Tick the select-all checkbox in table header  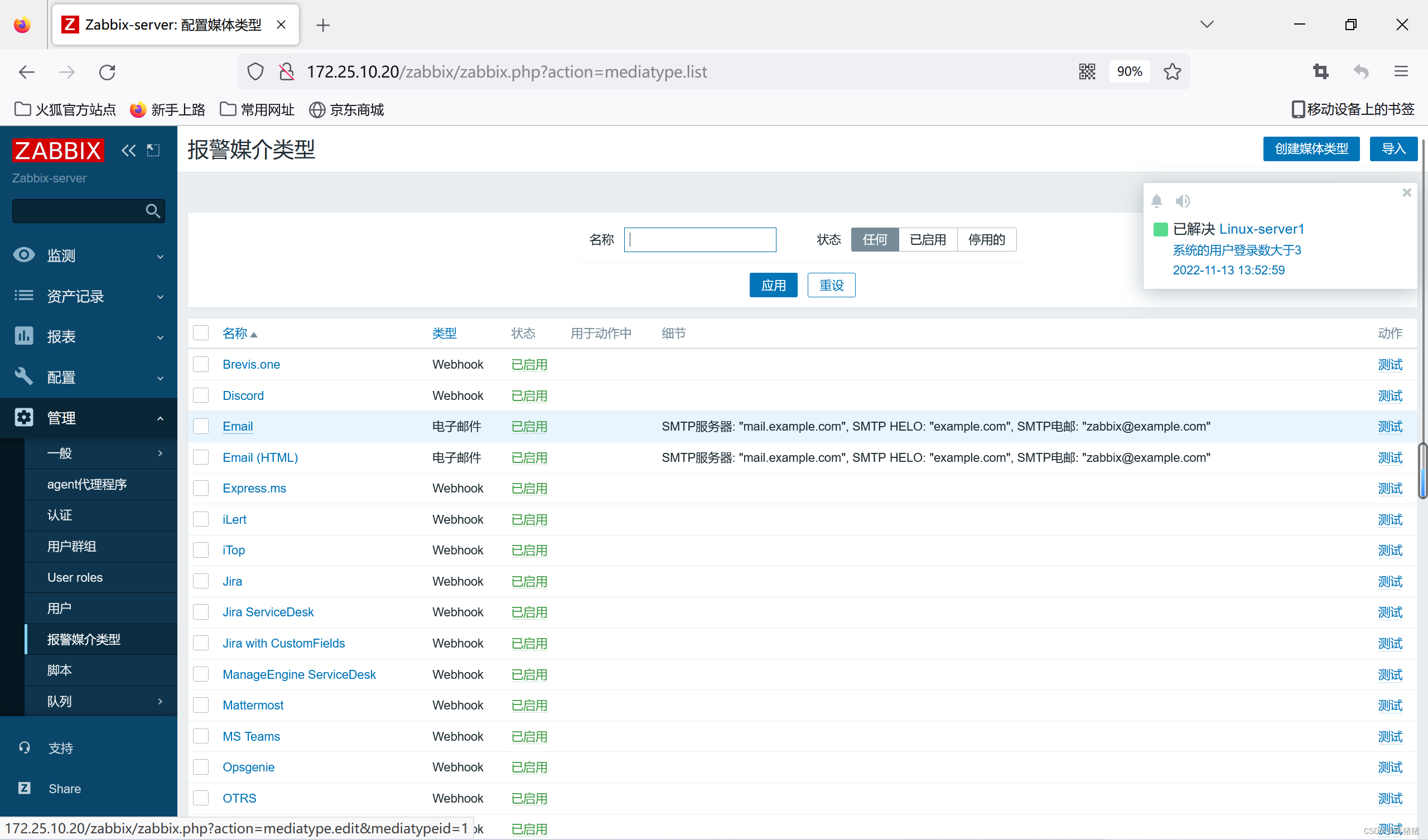point(201,333)
